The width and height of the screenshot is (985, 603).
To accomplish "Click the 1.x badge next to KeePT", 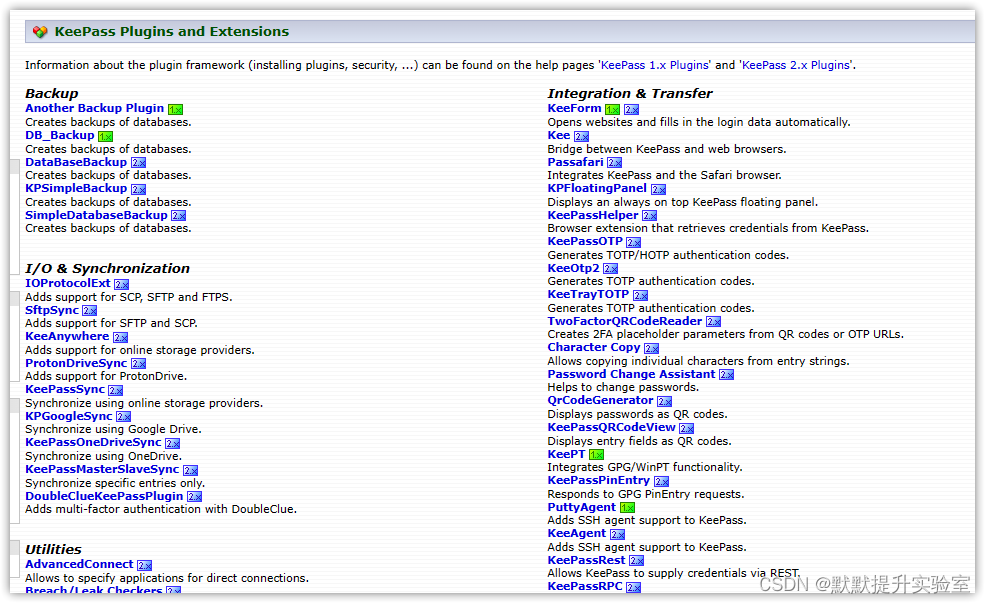I will pos(596,455).
